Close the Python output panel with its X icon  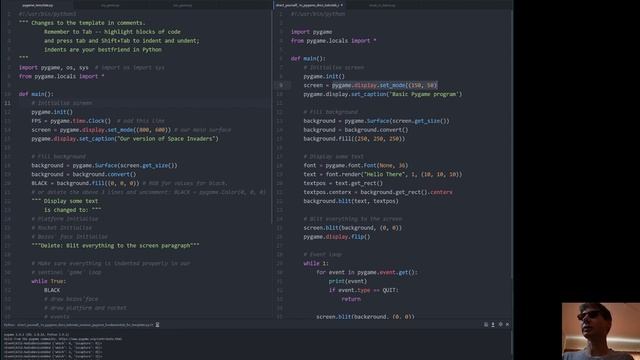point(507,324)
